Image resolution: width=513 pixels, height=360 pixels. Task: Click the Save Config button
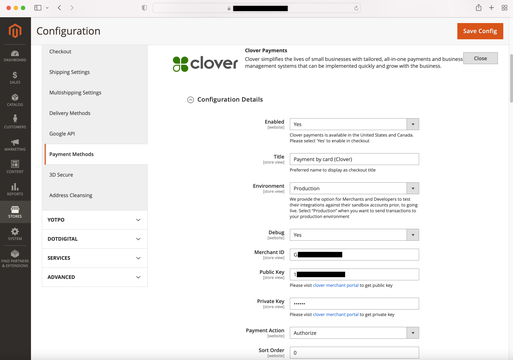480,31
